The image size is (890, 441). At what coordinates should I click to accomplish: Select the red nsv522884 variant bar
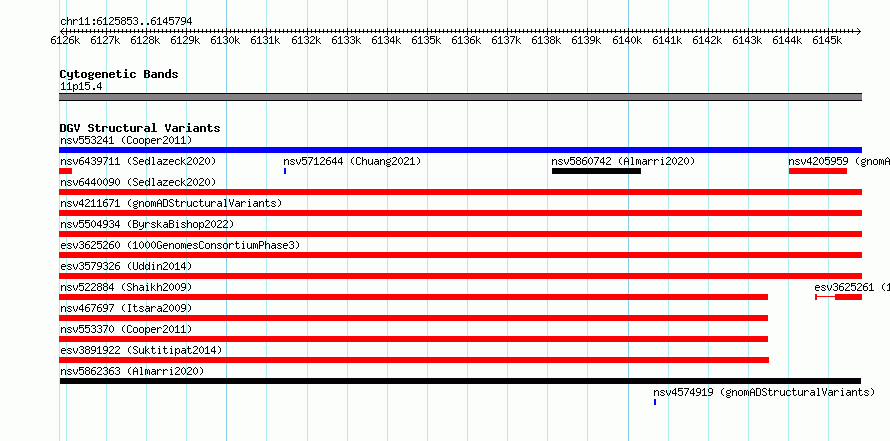click(414, 297)
